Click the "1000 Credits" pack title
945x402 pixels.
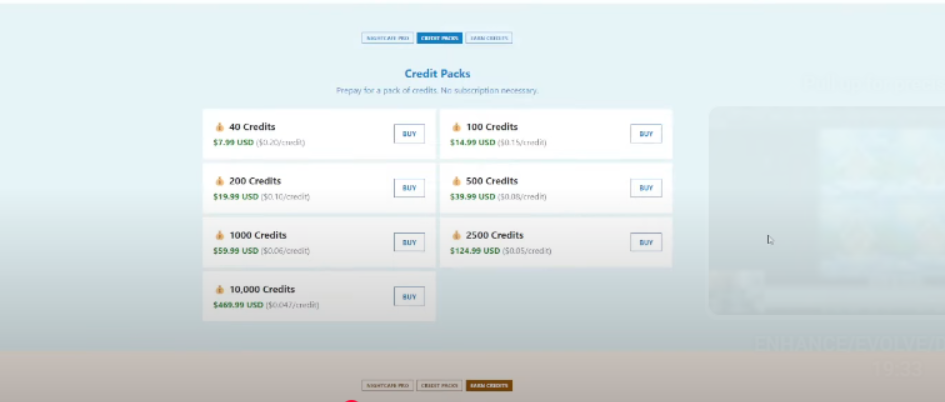tap(258, 235)
